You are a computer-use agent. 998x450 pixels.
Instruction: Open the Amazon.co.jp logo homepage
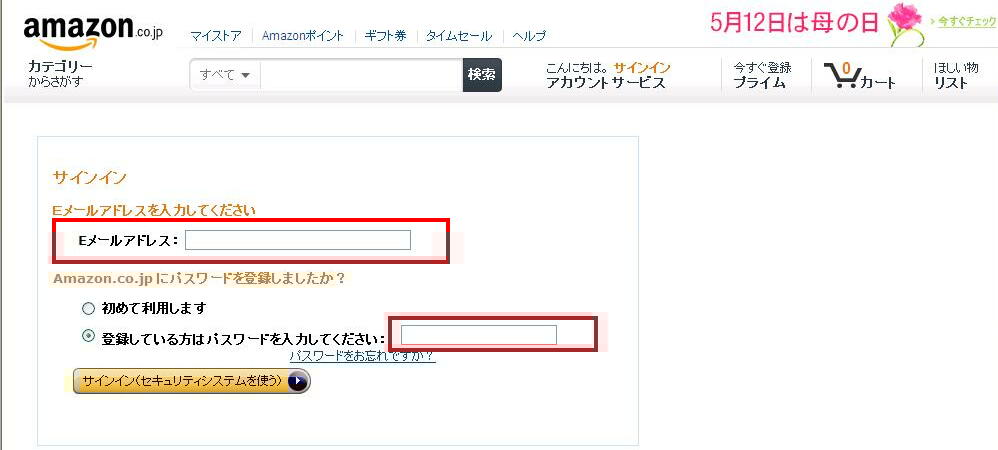[92, 31]
